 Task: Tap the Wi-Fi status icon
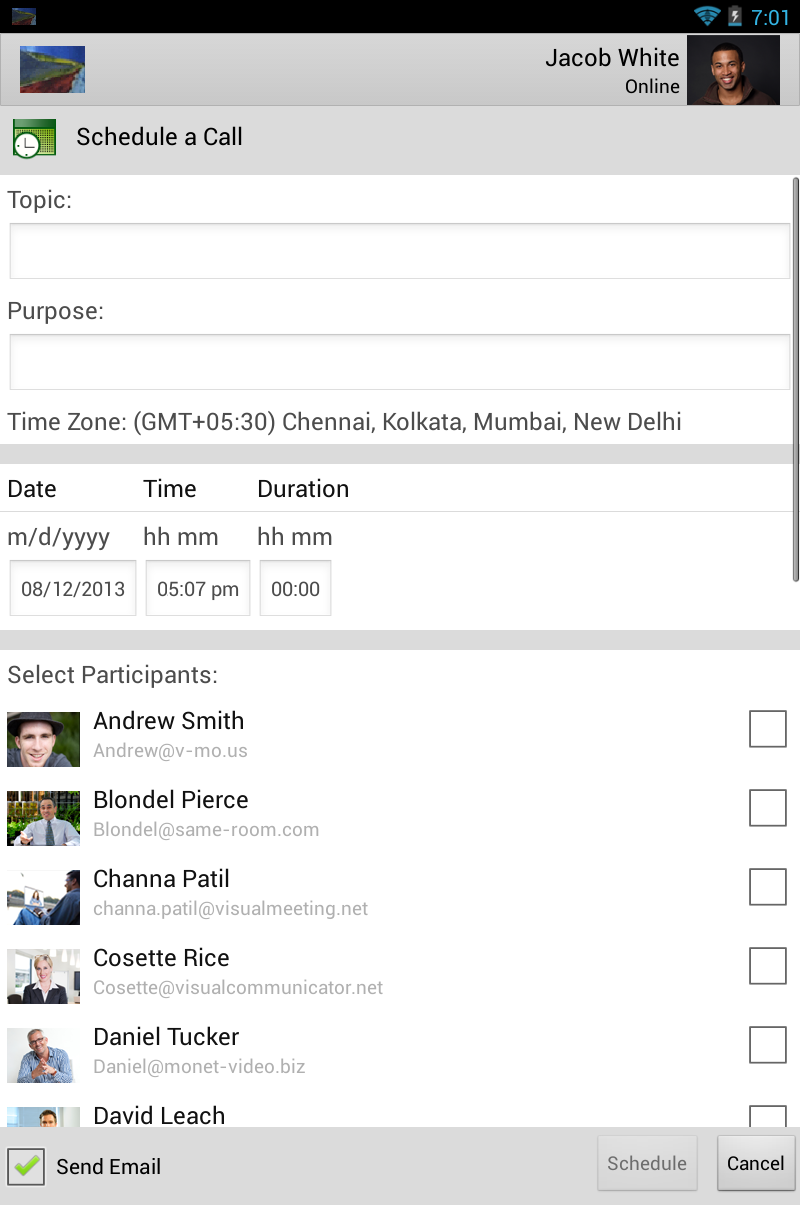[x=707, y=16]
